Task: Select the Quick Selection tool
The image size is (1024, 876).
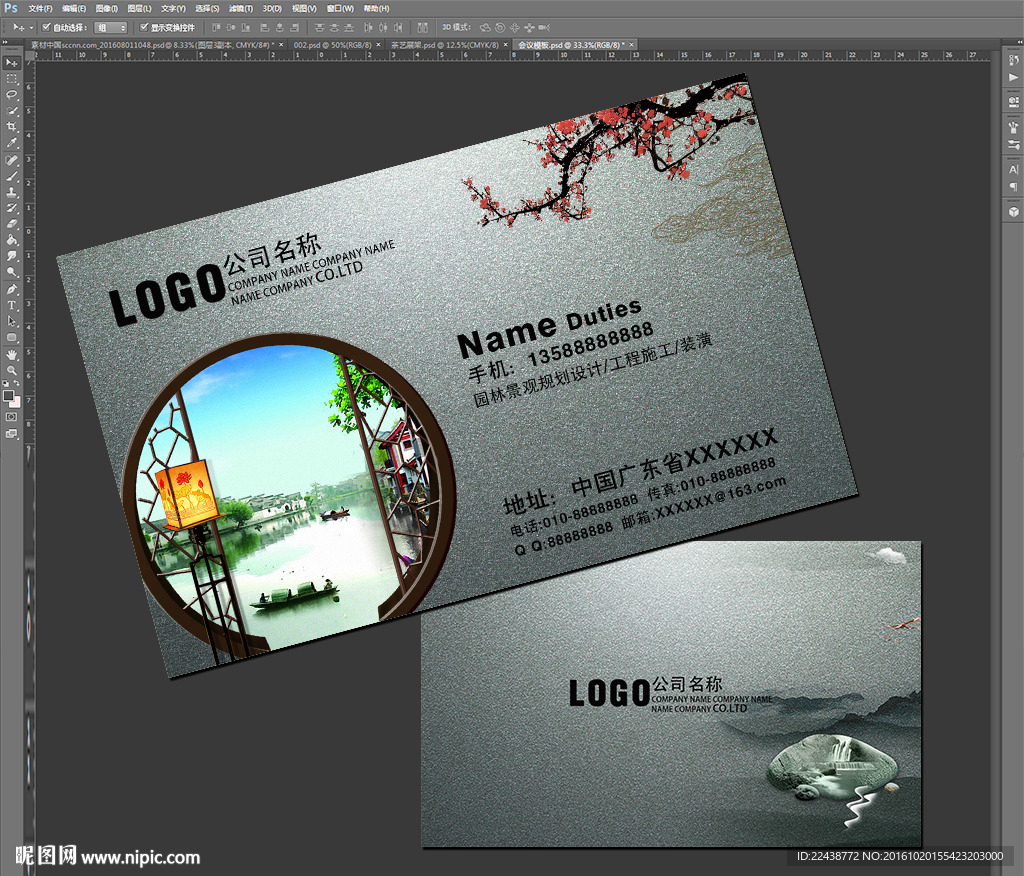Action: pos(11,111)
